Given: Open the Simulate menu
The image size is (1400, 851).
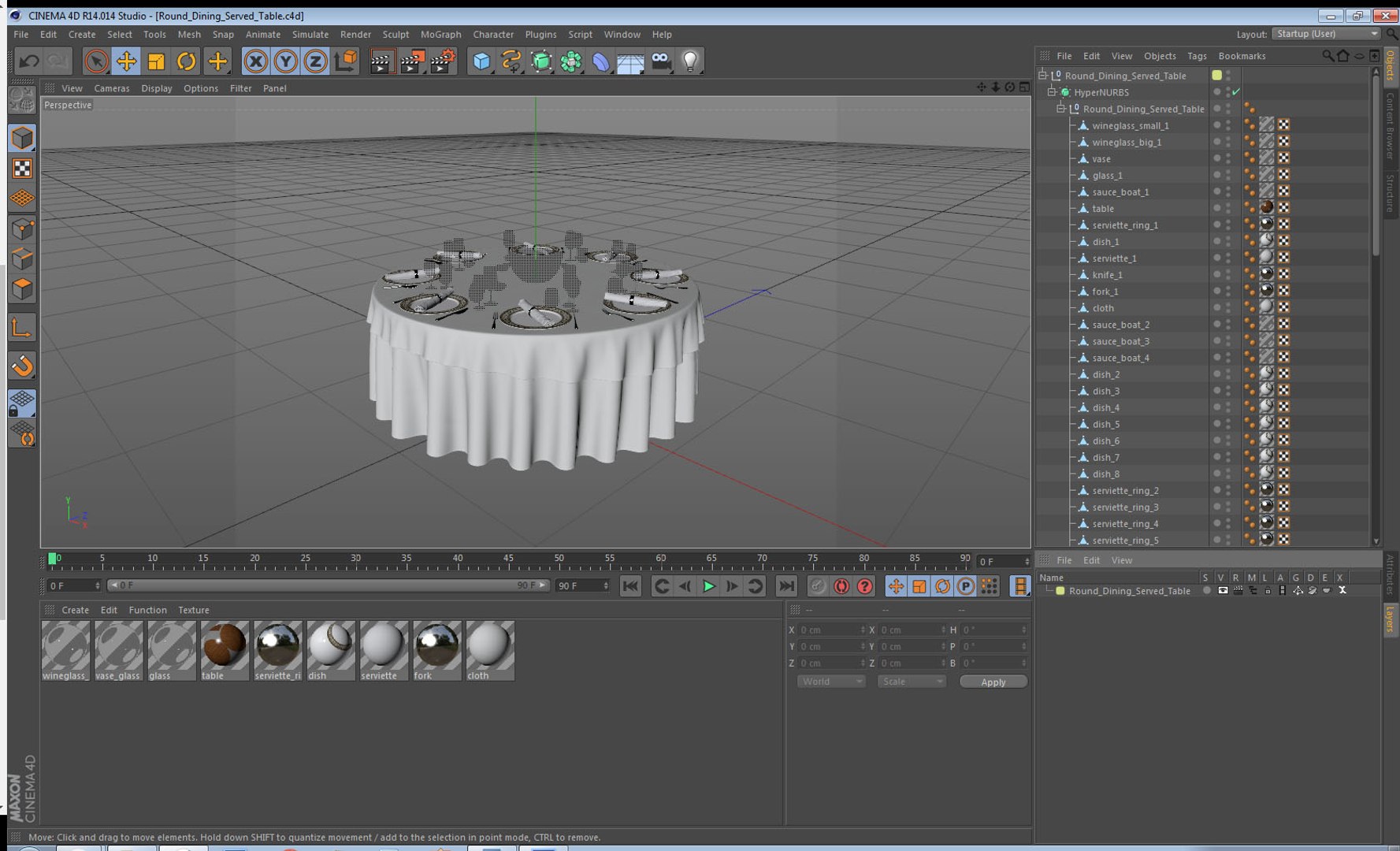Looking at the screenshot, I should pos(310,35).
